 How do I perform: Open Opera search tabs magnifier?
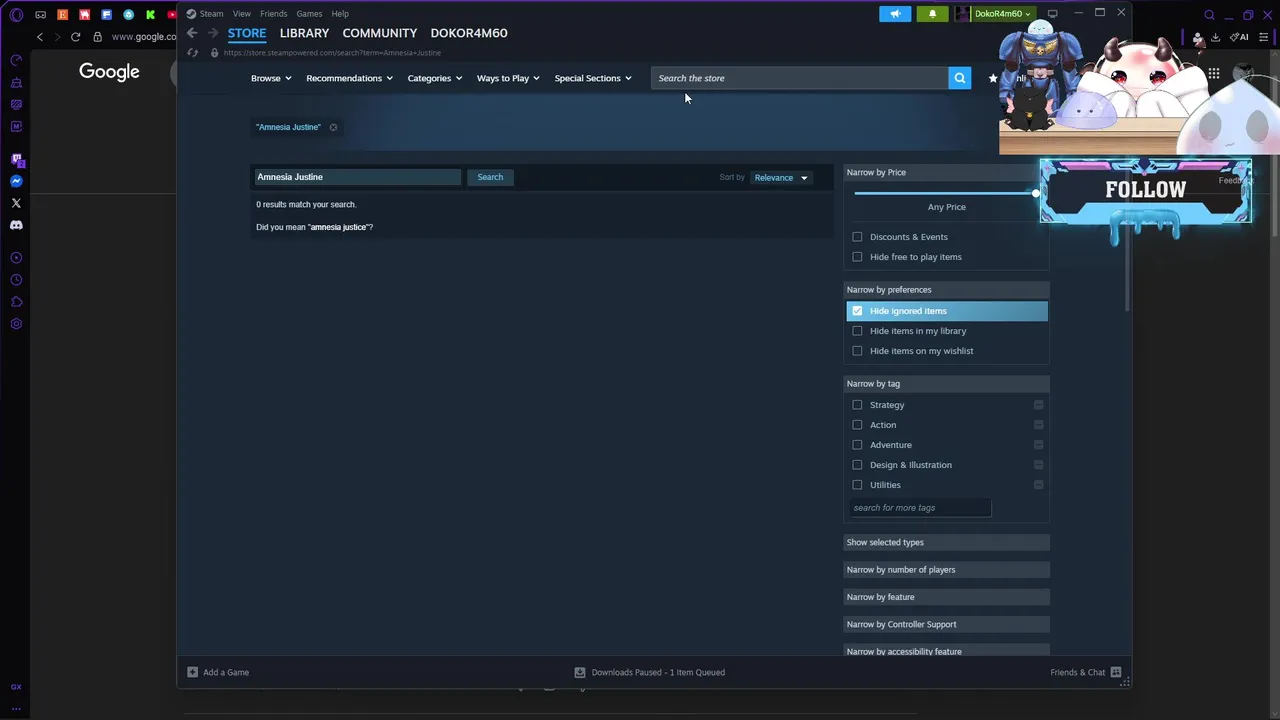(1209, 15)
